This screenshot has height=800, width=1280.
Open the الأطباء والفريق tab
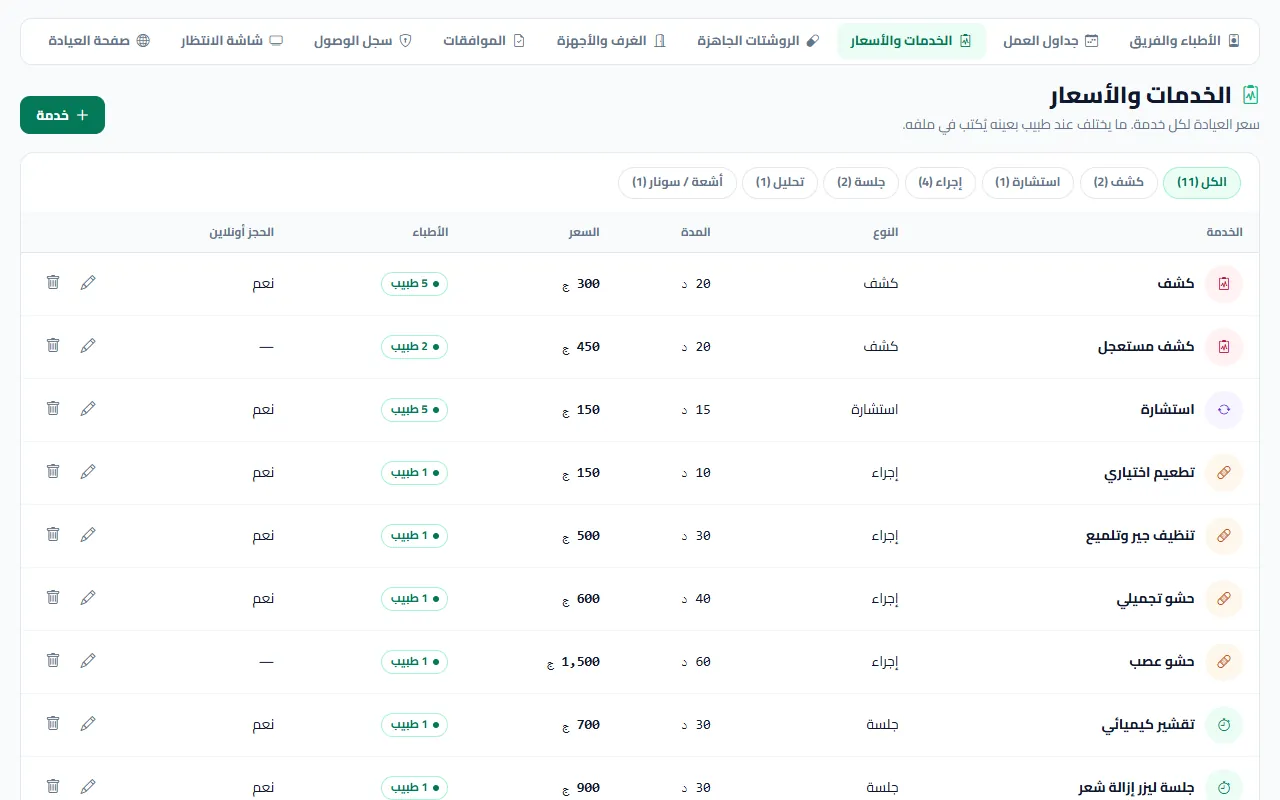1184,41
